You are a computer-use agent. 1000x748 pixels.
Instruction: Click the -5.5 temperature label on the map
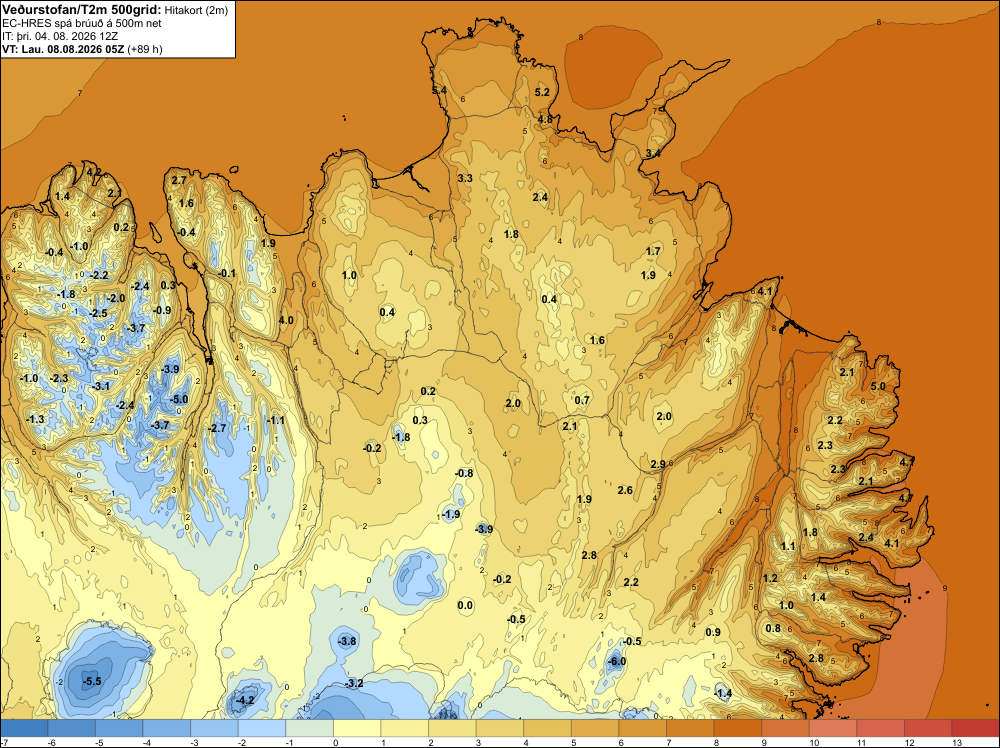click(x=92, y=681)
